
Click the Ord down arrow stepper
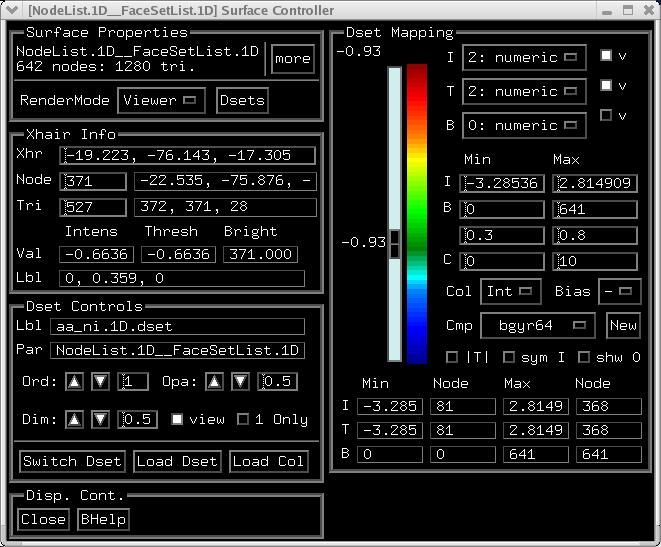click(x=100, y=382)
